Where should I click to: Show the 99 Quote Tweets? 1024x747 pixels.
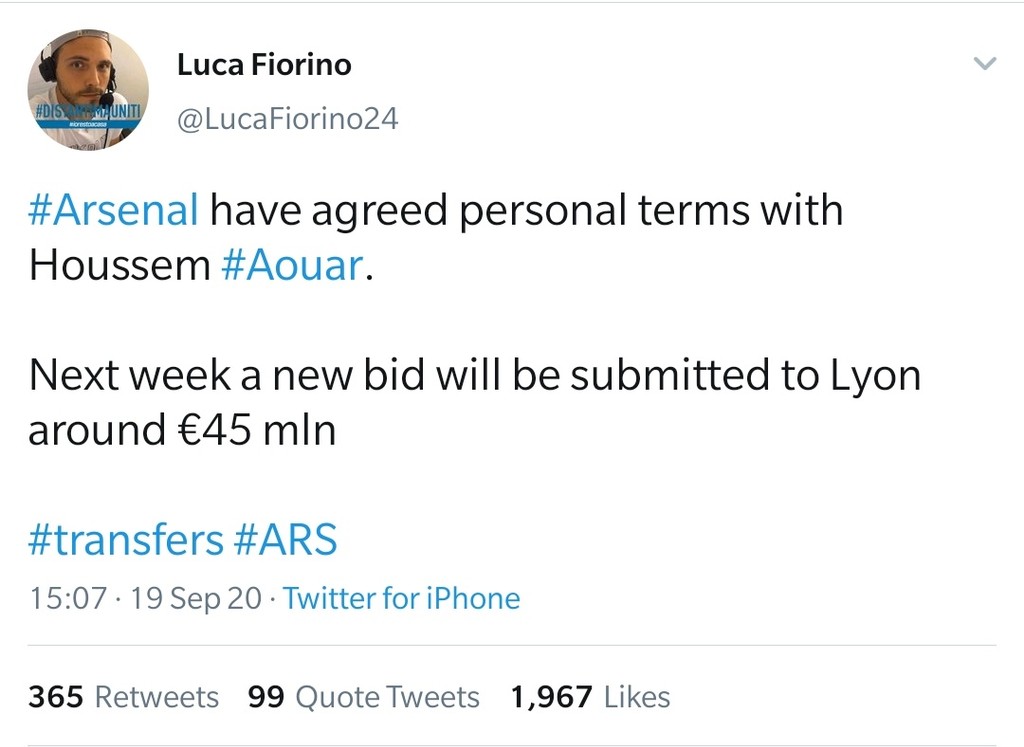(364, 697)
